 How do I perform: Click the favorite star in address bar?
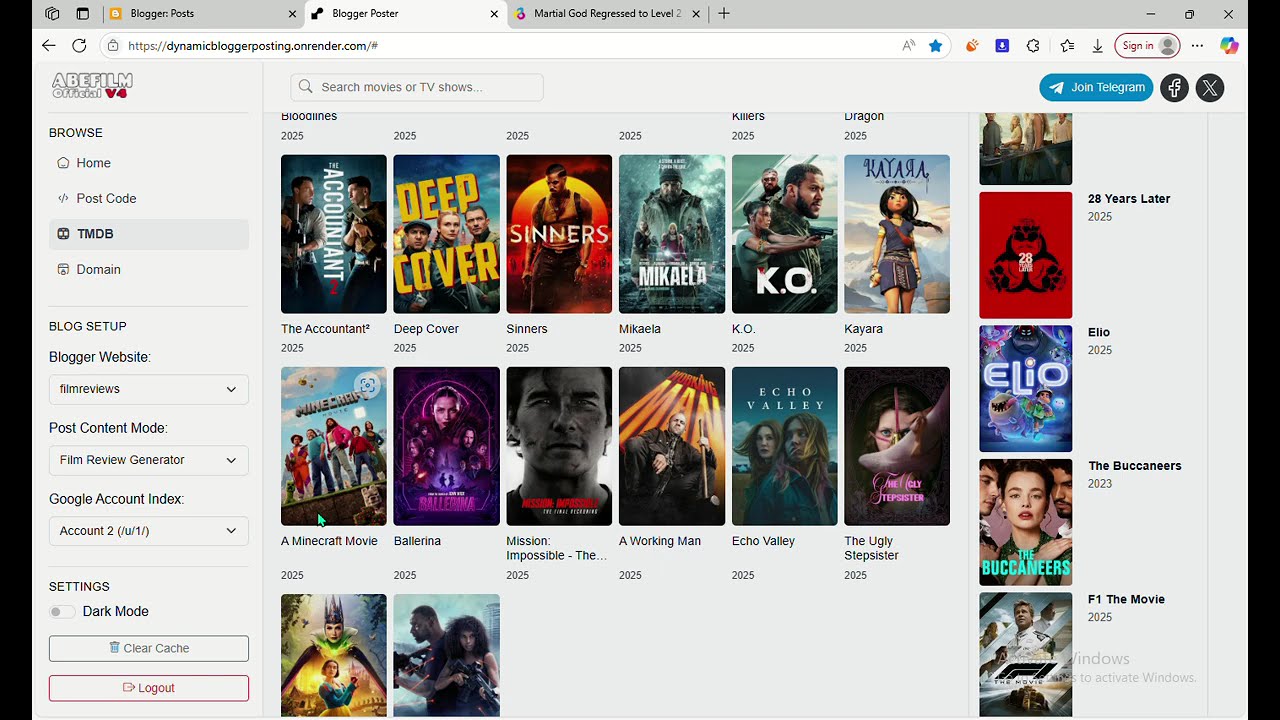point(935,45)
